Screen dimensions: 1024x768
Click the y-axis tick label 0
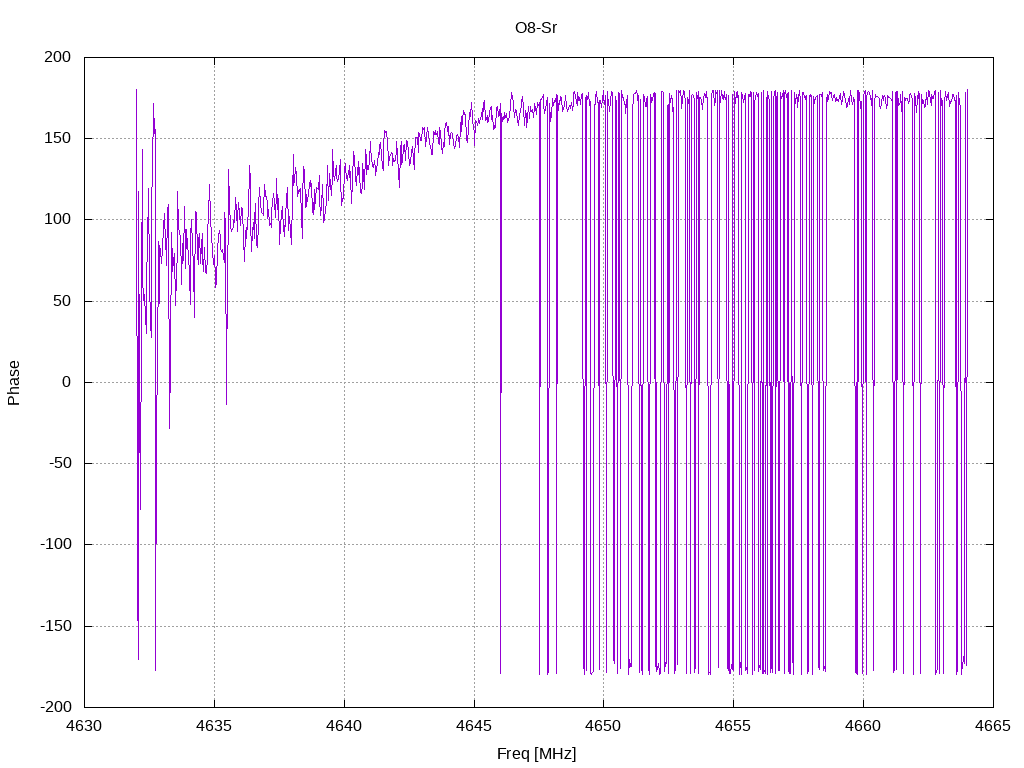pos(67,382)
